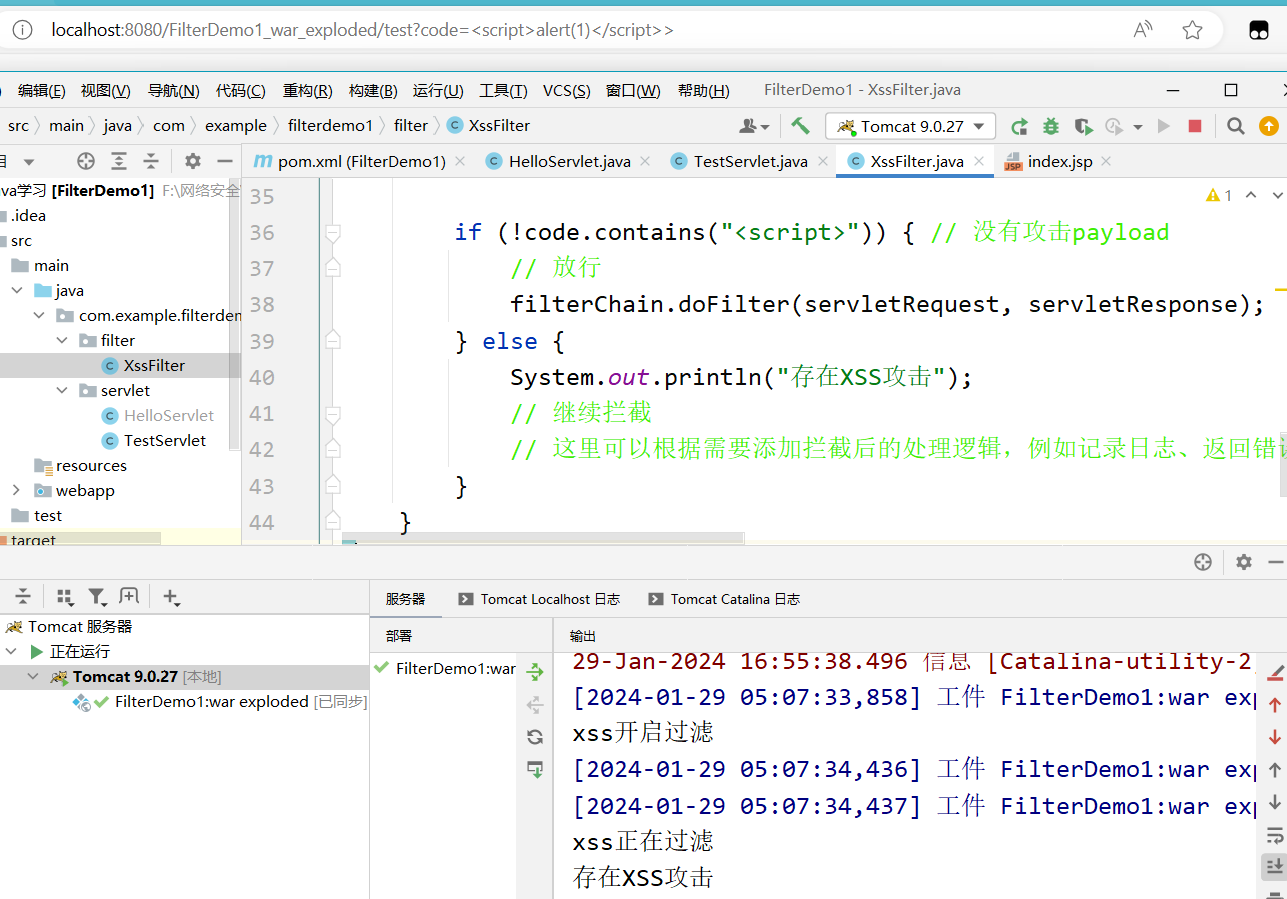Screen dimensions: 1287x899
Task: Hide the Project panel minus icon
Action: pyautogui.click(x=225, y=161)
